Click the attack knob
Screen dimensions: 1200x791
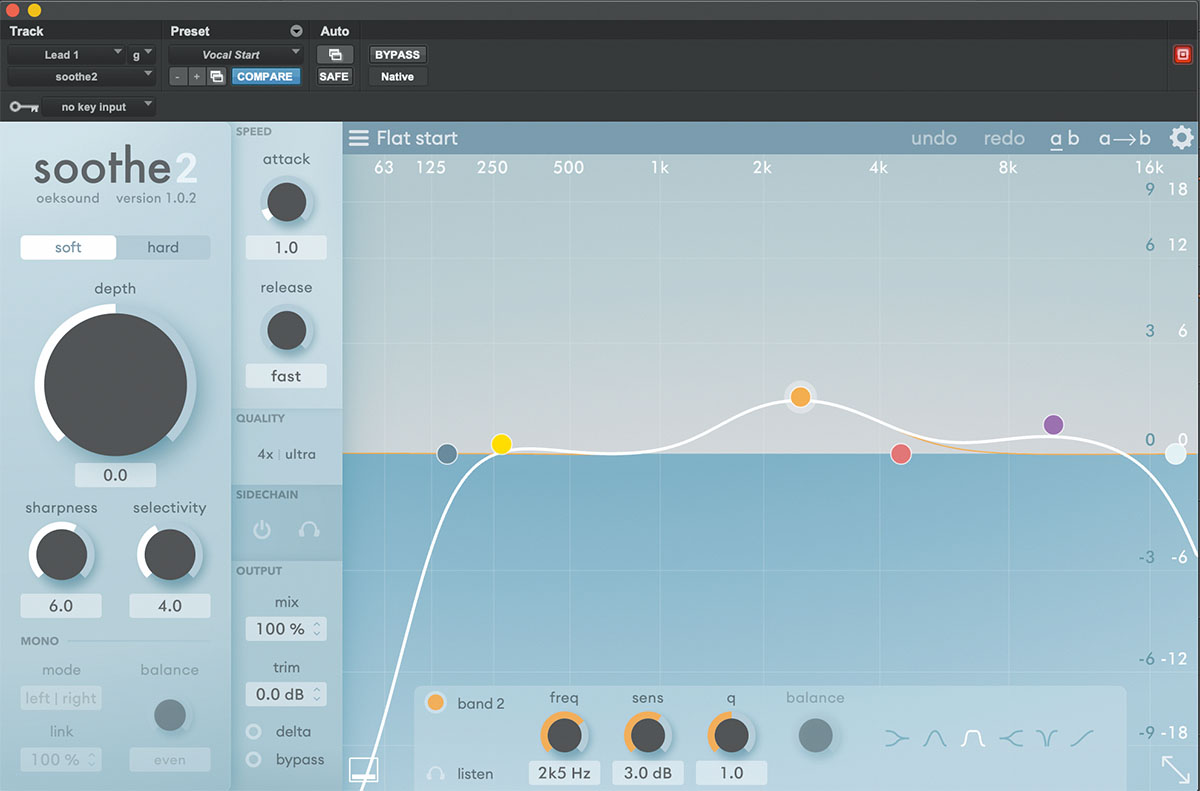pyautogui.click(x=286, y=203)
